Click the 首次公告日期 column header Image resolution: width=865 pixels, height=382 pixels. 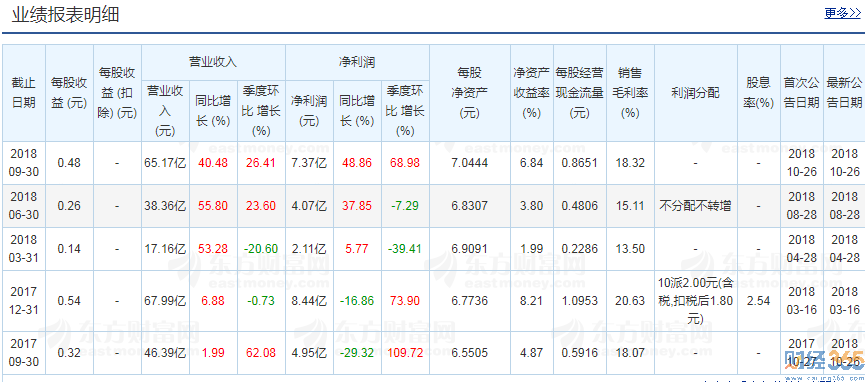click(x=802, y=93)
